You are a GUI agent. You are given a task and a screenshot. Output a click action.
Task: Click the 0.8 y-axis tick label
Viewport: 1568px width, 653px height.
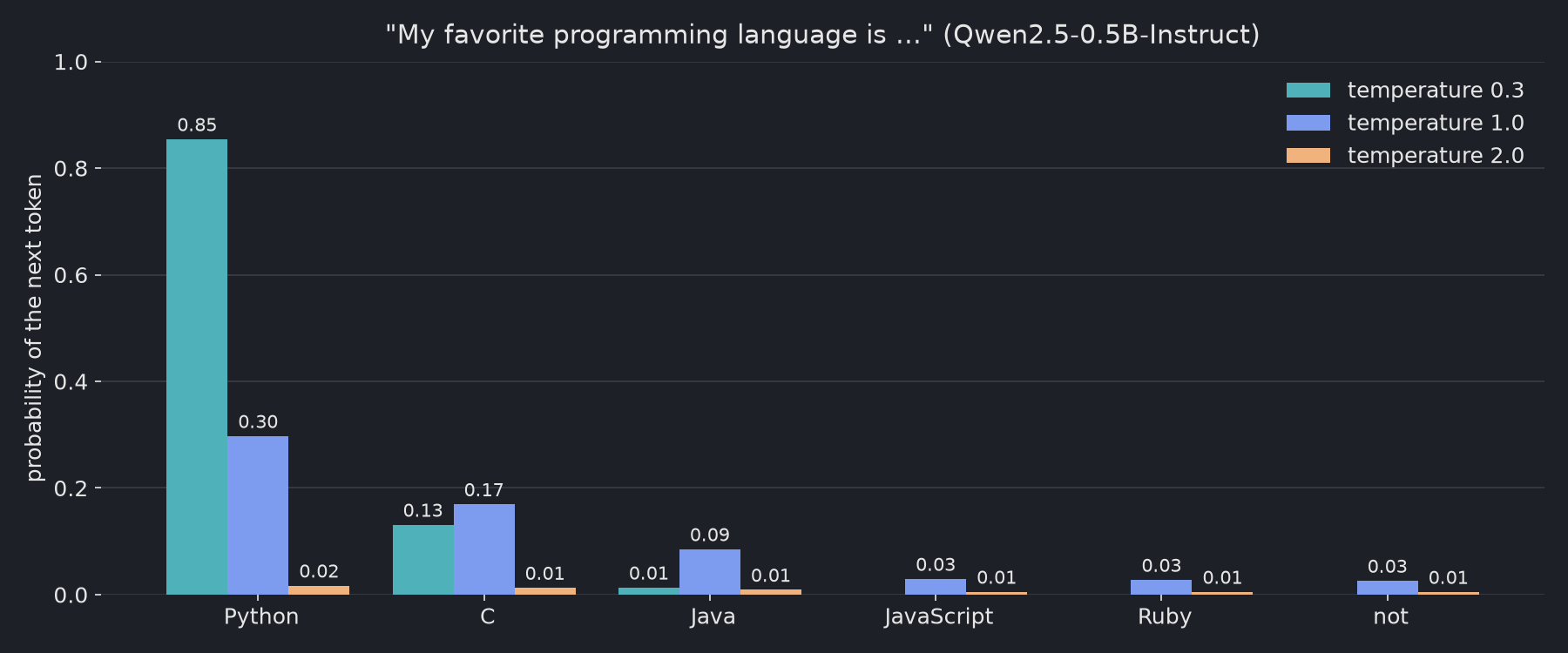click(x=71, y=169)
